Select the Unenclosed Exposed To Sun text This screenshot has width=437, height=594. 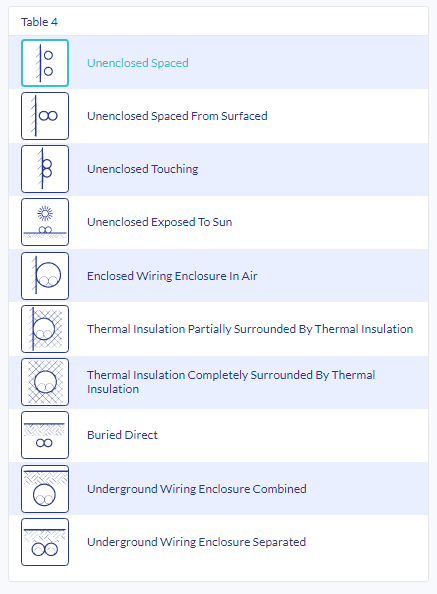(x=159, y=222)
